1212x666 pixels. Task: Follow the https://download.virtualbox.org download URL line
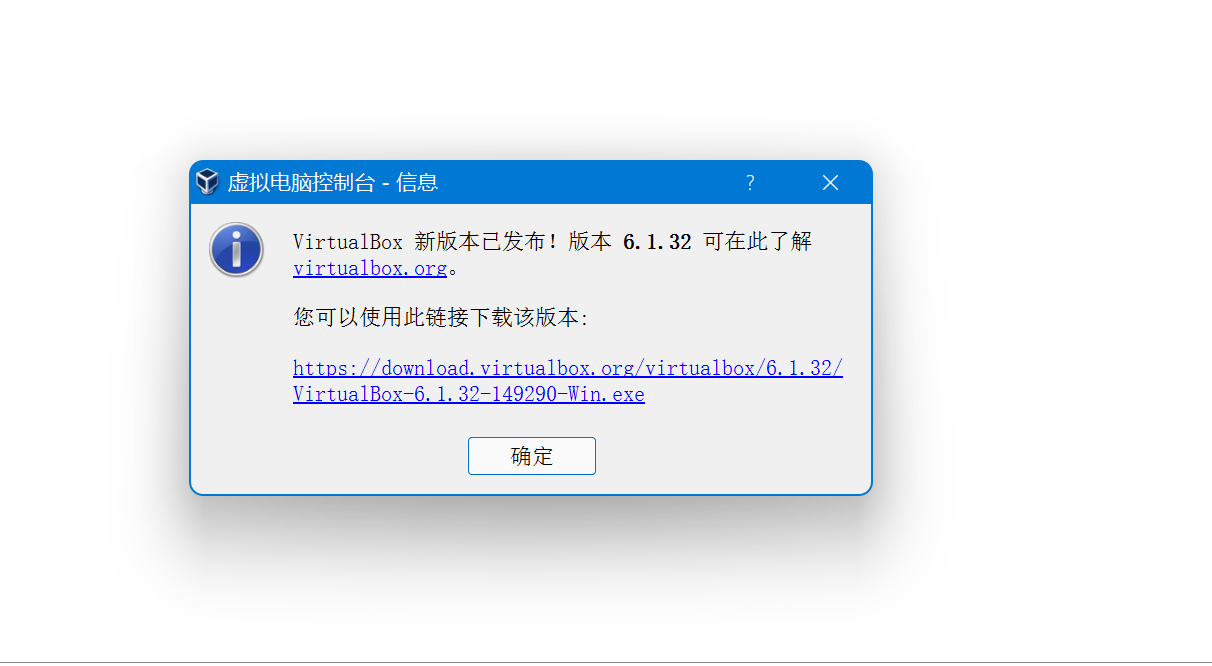coord(568,368)
